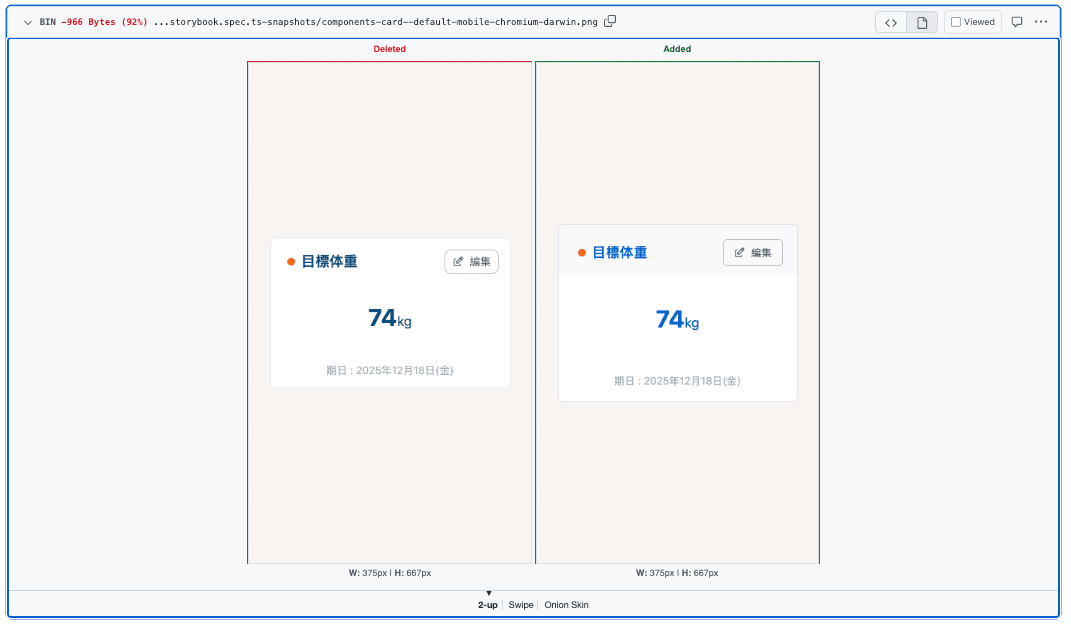Click the 期日 date text in the Deleted image
The width and height of the screenshot is (1071, 625).
tap(389, 370)
